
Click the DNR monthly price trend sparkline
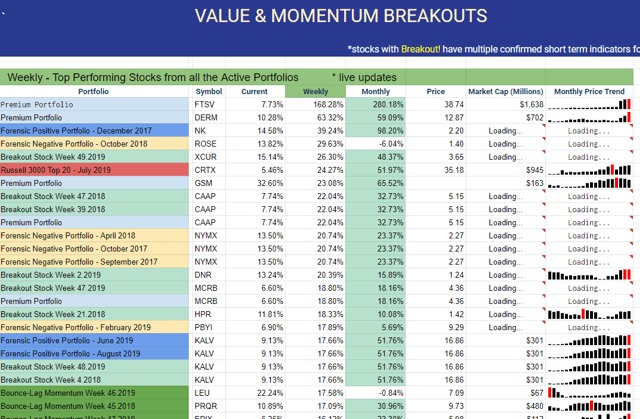(589, 275)
